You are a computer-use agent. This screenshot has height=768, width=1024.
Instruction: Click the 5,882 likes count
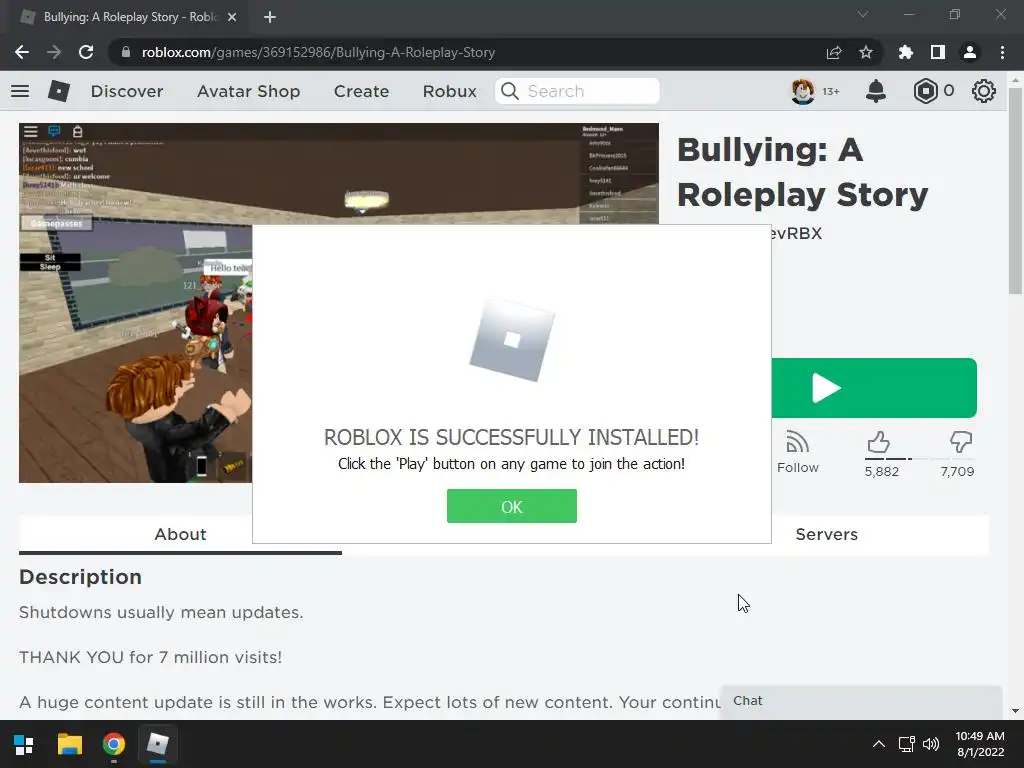(881, 472)
